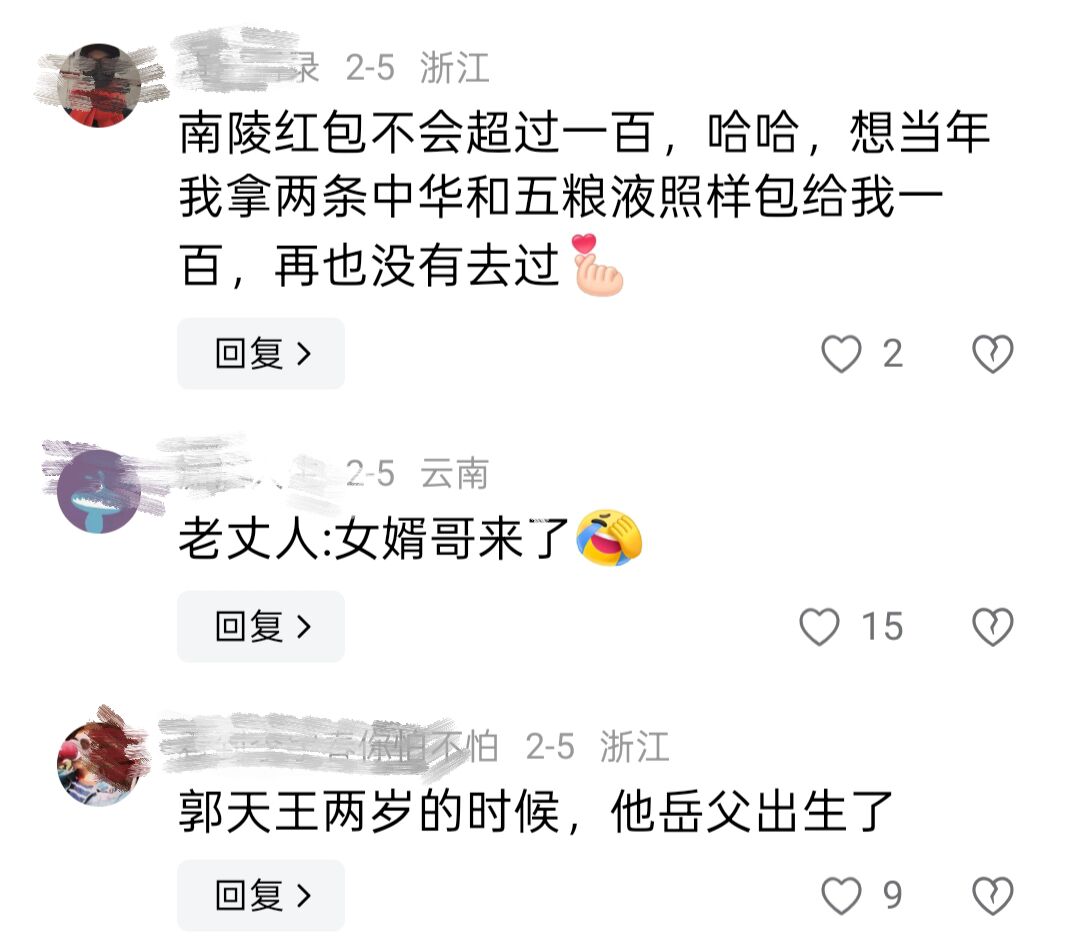Screen dimensions: 1080x944
Task: Dislike the 南陵红包 comment using broken heart
Action: click(x=993, y=354)
